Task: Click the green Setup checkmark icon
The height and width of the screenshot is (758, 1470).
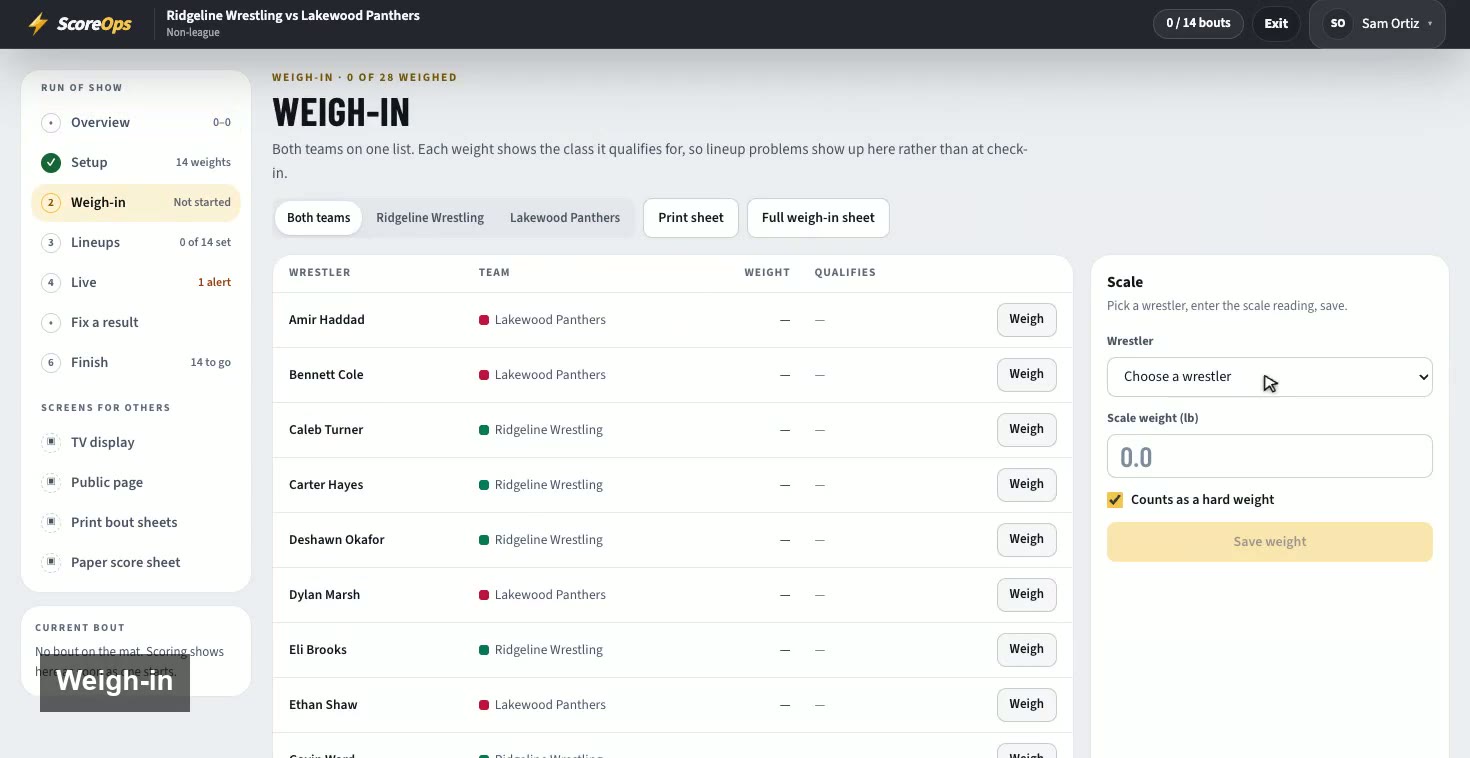Action: tap(51, 162)
